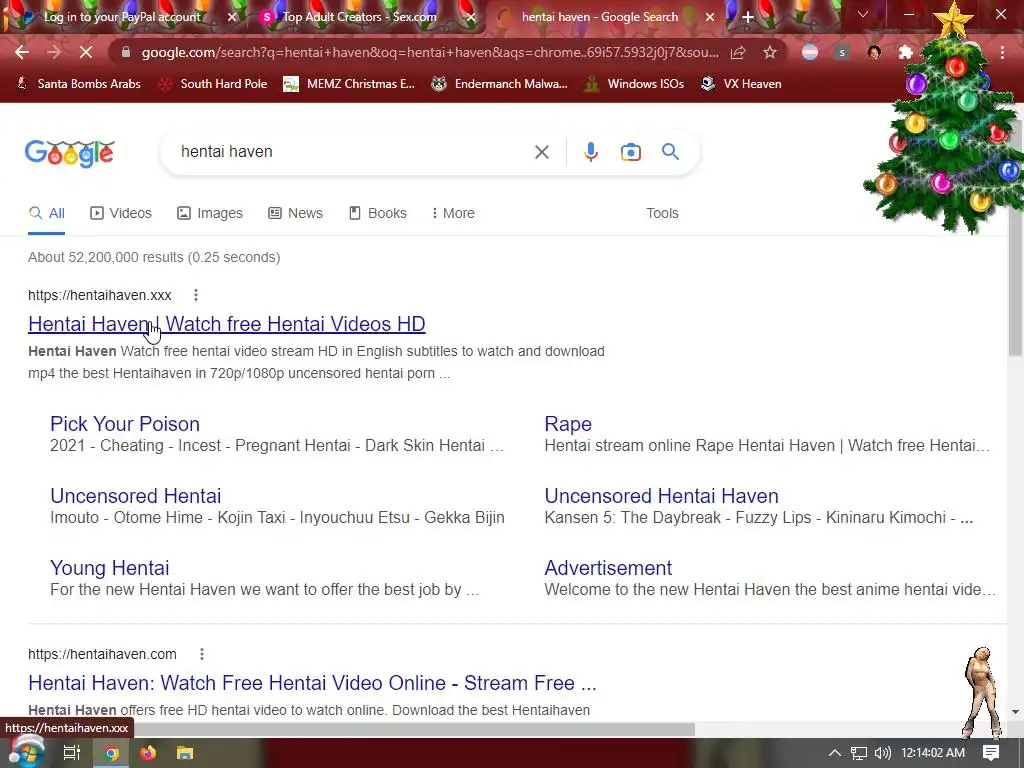Viewport: 1024px width, 768px height.
Task: Open the tab search dropdown chevron
Action: 863,14
